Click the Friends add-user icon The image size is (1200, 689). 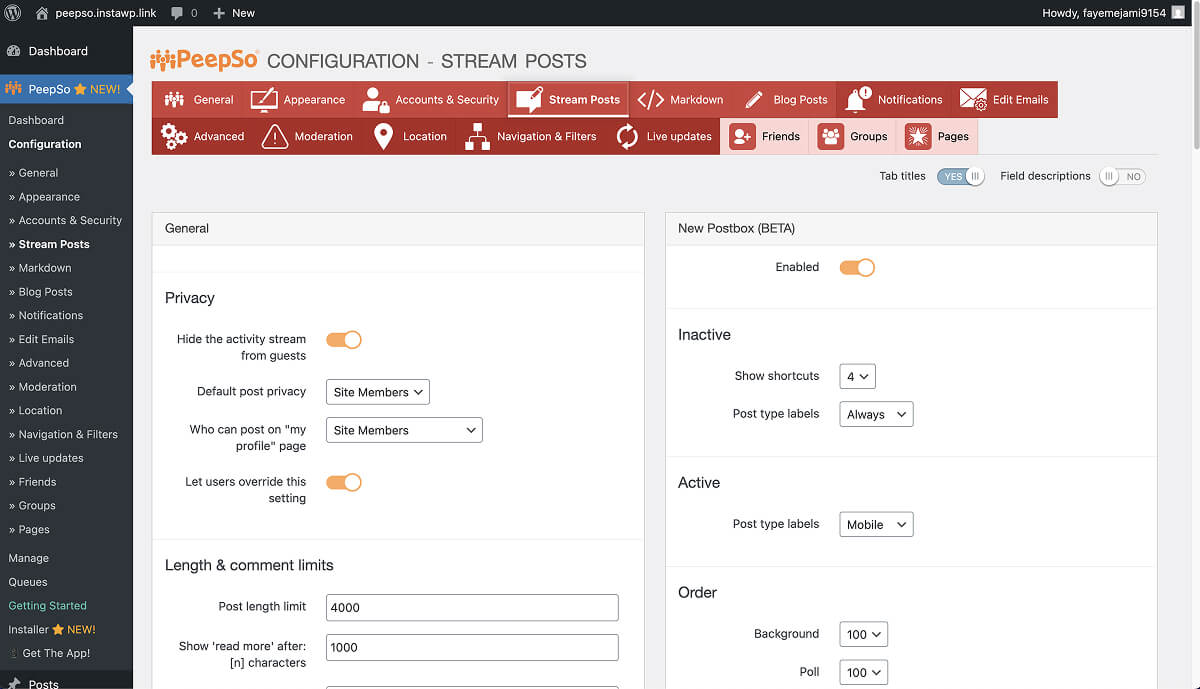coord(742,136)
